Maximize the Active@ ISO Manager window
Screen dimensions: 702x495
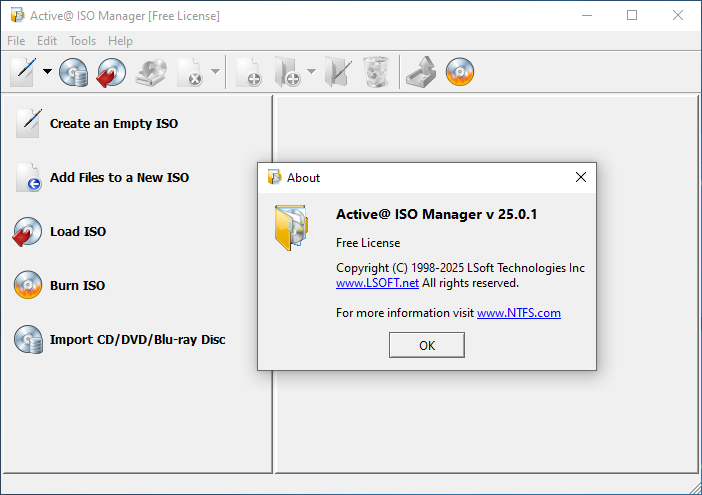(632, 15)
